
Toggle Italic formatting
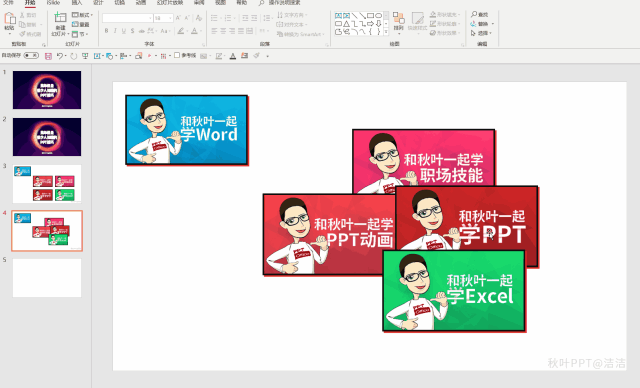tap(115, 31)
